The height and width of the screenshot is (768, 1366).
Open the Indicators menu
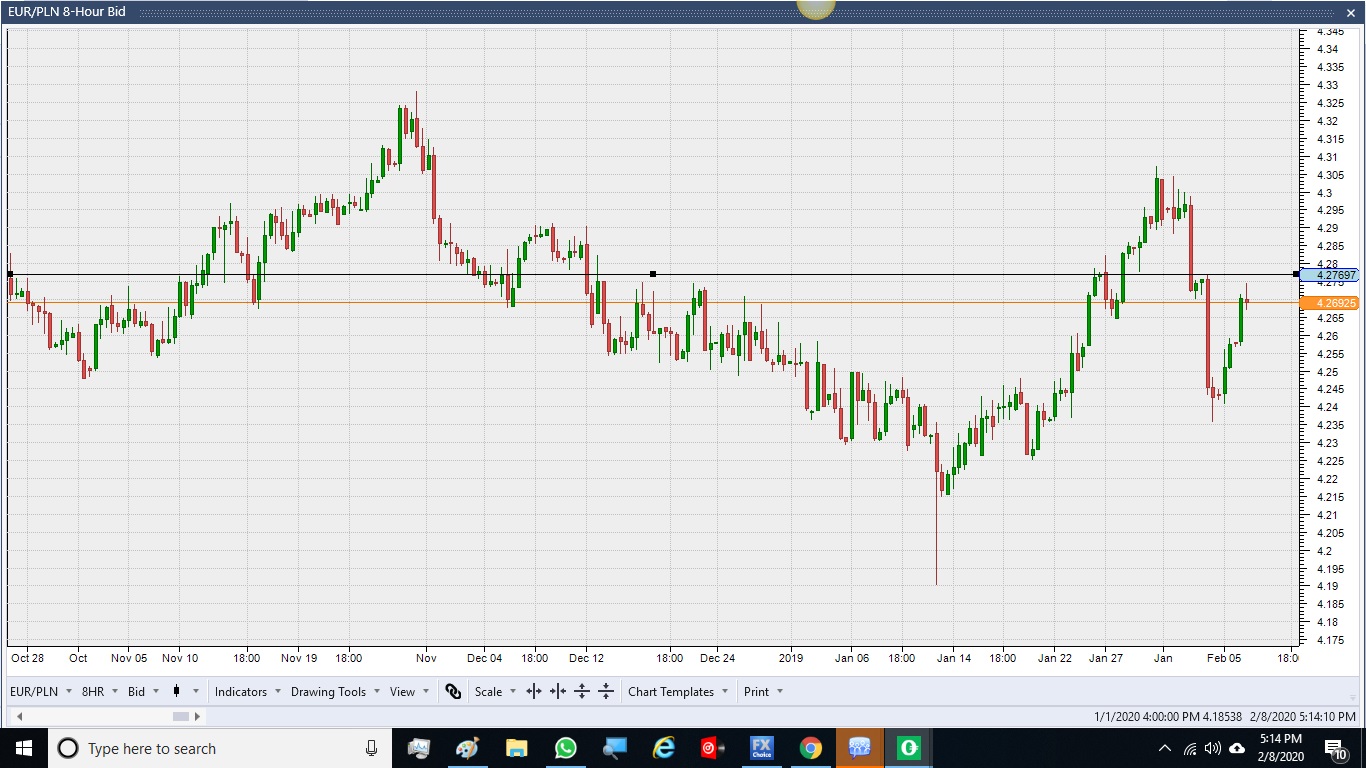[x=248, y=691]
